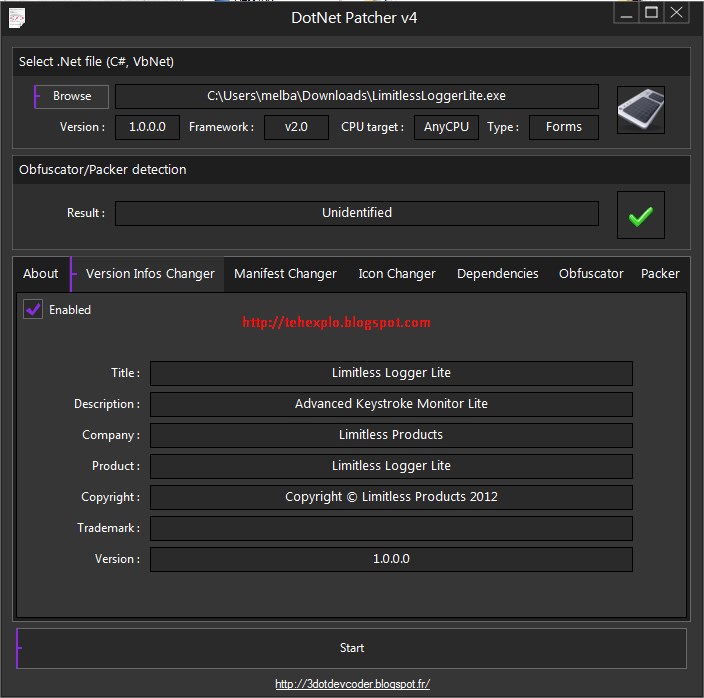Click the 'Trademark :' label
The image size is (704, 698).
108,528
